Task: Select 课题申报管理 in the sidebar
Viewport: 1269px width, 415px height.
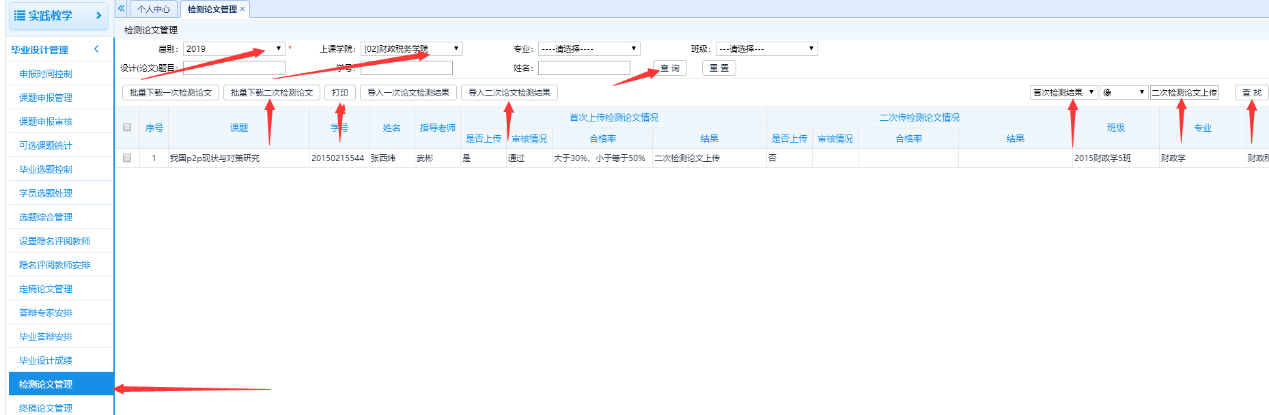Action: pyautogui.click(x=46, y=98)
